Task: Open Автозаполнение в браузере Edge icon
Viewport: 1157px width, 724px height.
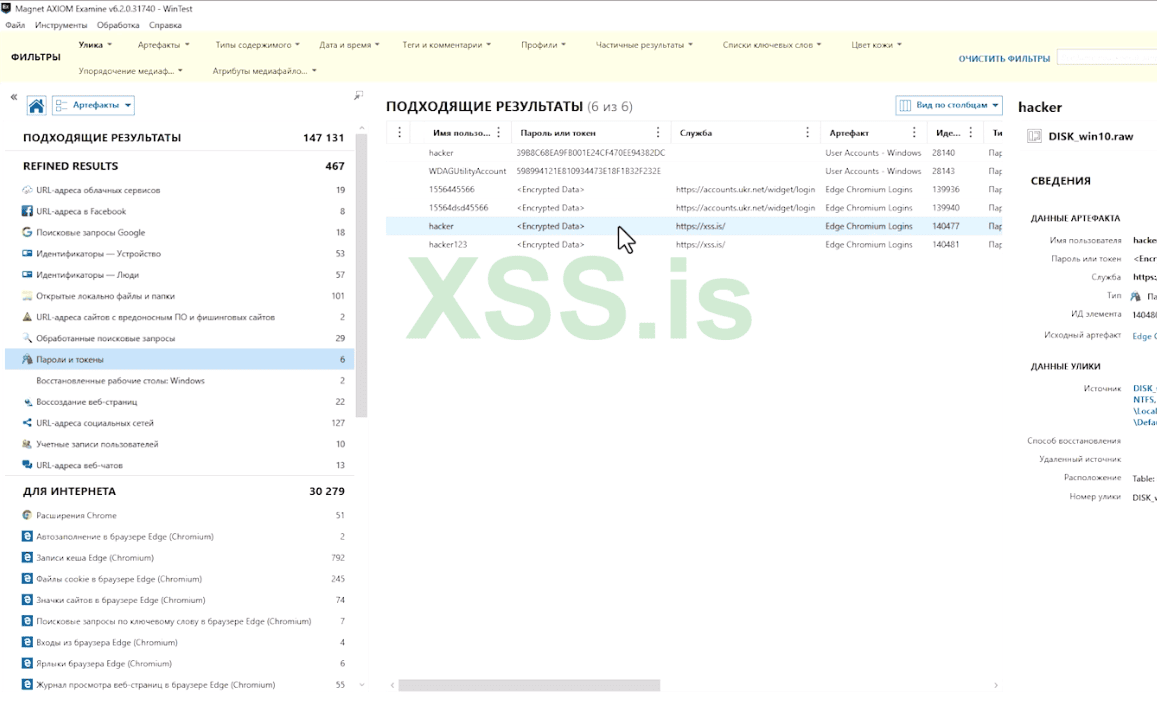Action: pyautogui.click(x=27, y=537)
